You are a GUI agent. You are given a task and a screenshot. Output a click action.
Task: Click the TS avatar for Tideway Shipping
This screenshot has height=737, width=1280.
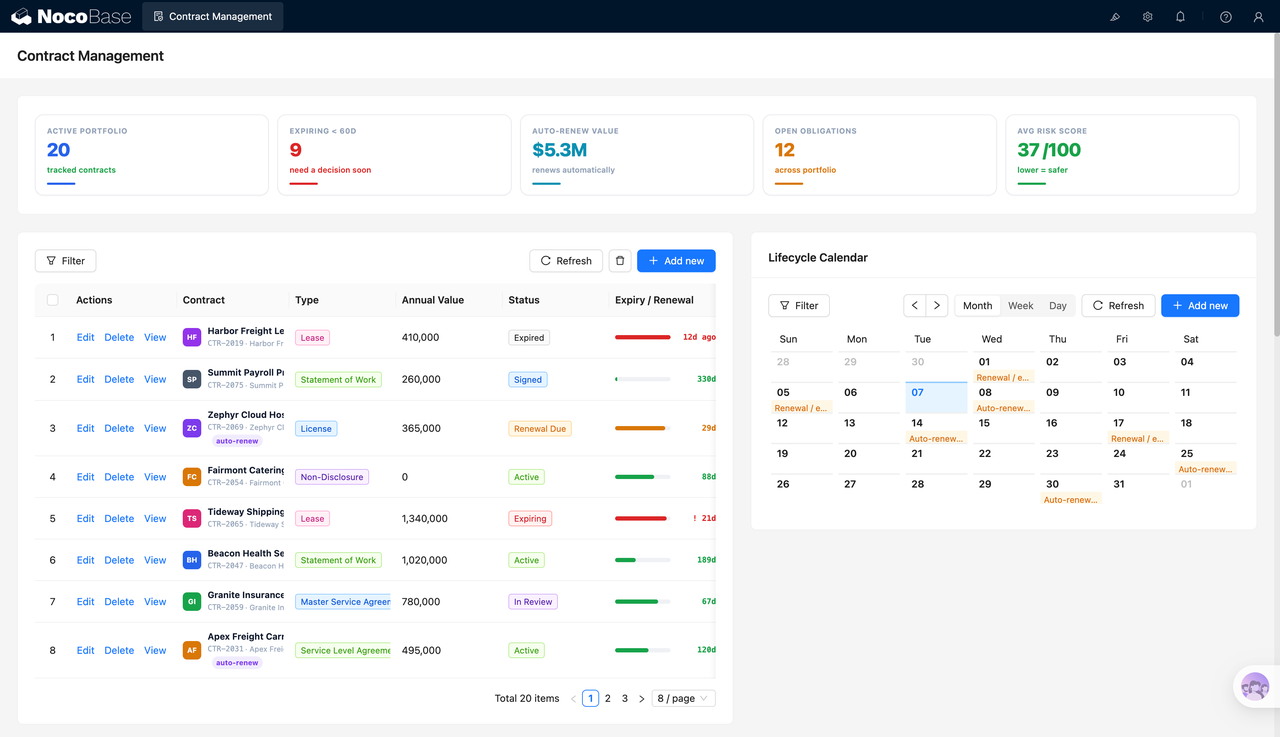[192, 518]
